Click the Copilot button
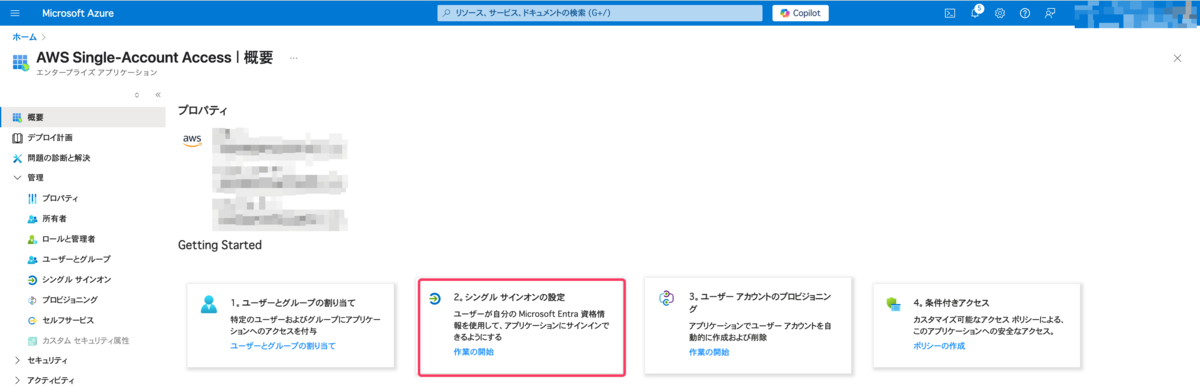This screenshot has width=1200, height=386. (x=800, y=13)
